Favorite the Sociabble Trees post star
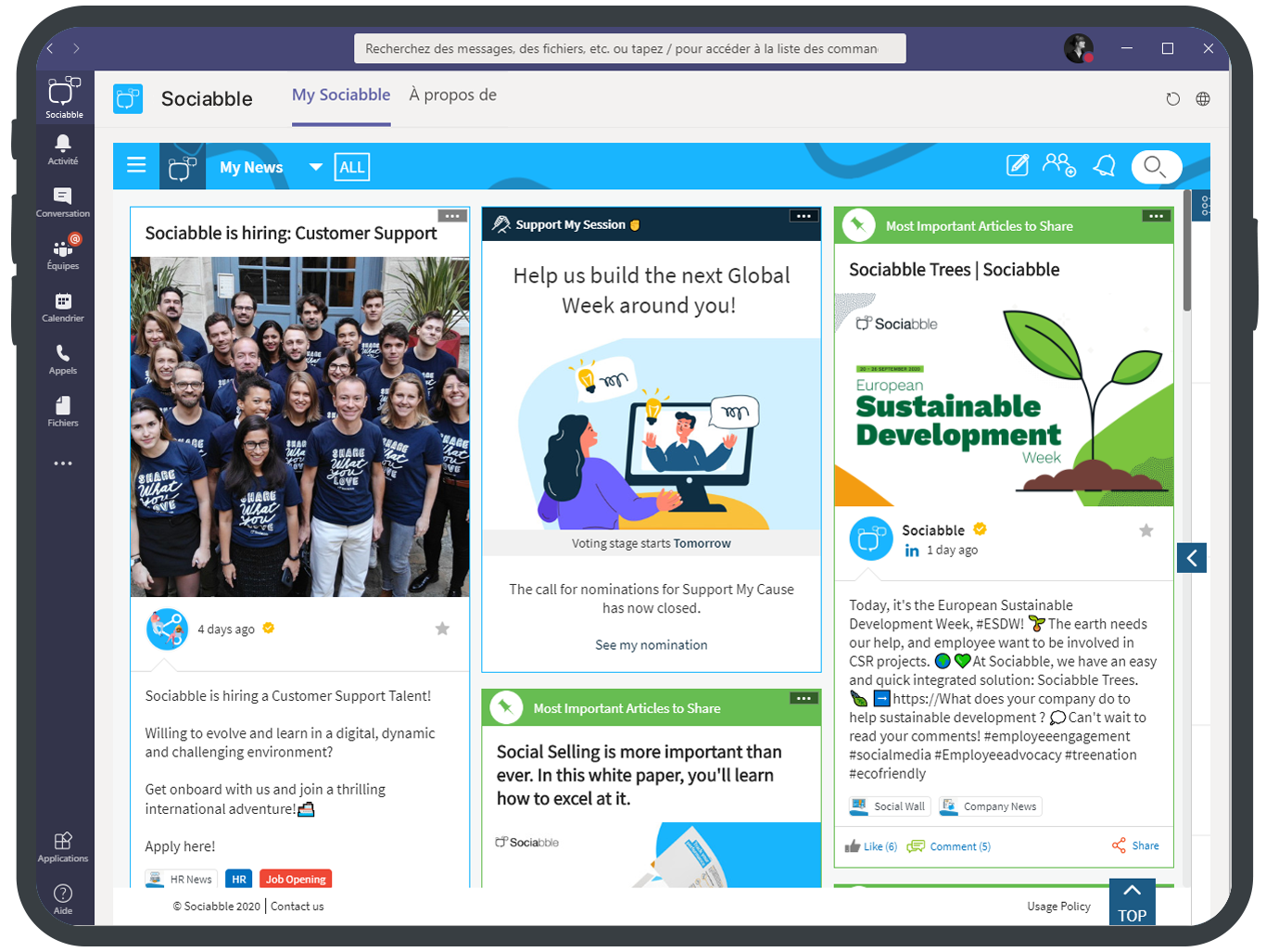 click(x=1146, y=530)
